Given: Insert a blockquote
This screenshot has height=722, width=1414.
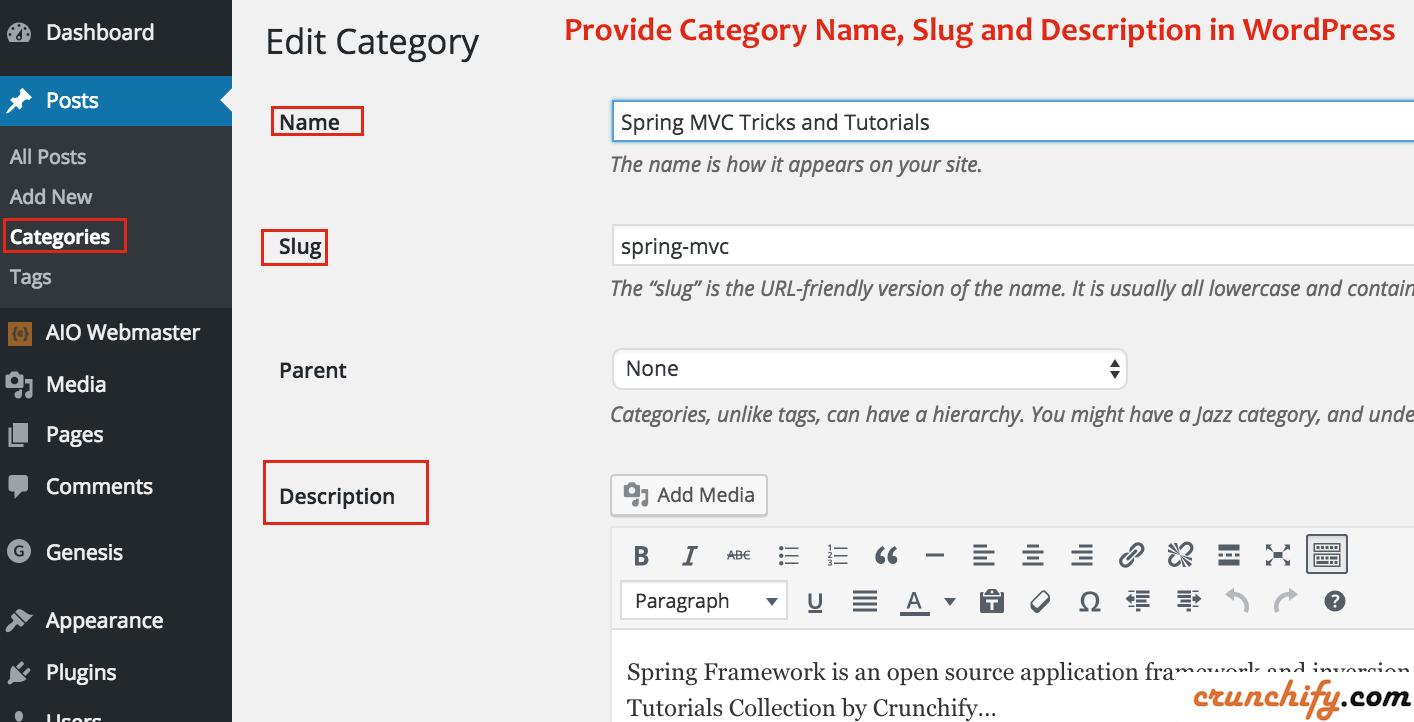Looking at the screenshot, I should coord(886,554).
